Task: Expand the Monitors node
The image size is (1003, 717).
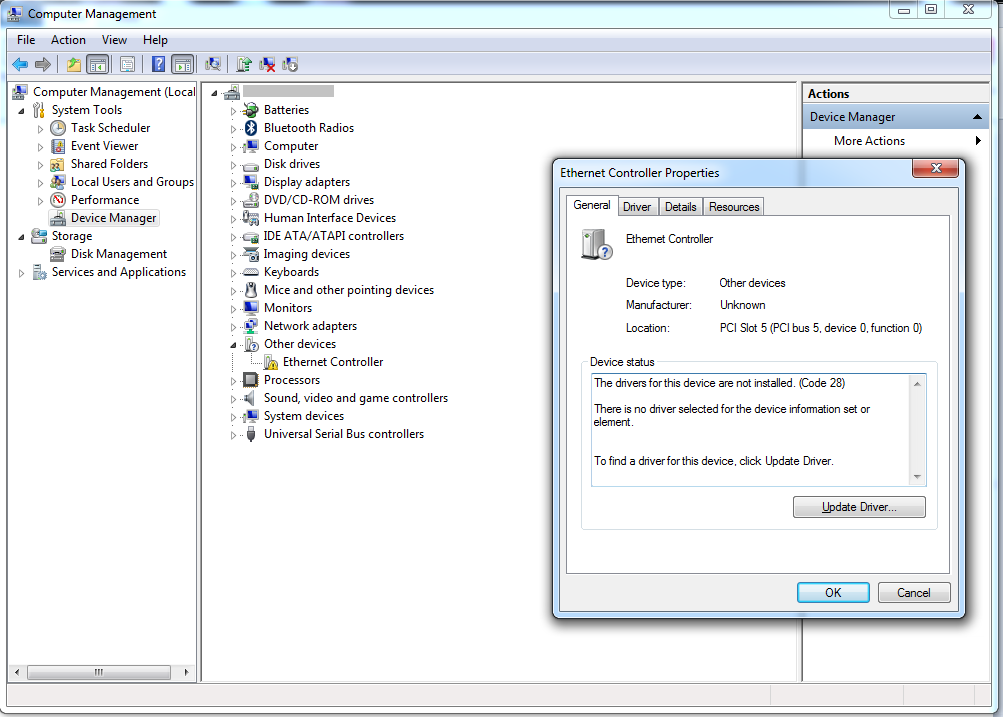Action: tap(233, 309)
